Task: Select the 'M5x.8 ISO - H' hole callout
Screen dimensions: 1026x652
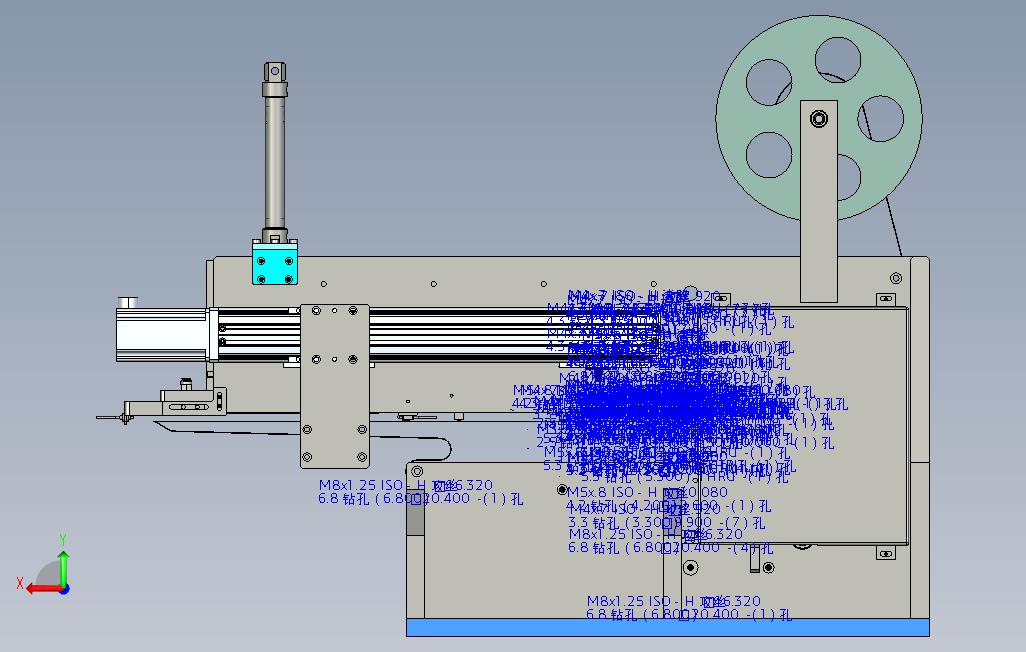Action: coord(647,492)
